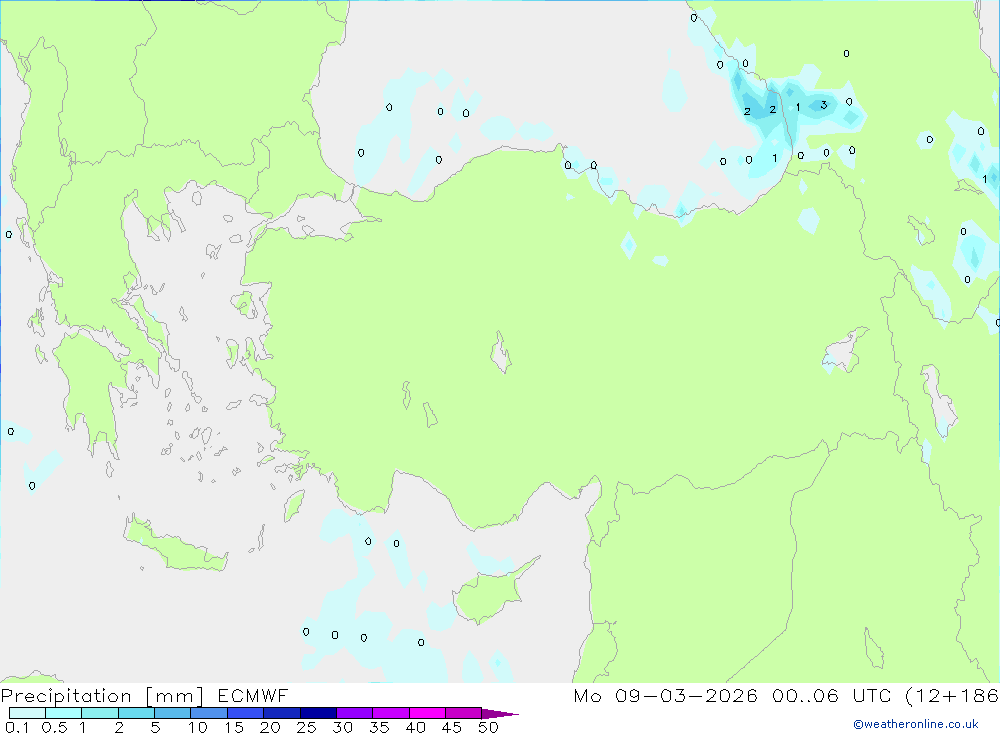This screenshot has width=1000, height=733.
Task: Pick the 45–50 mm legend swatch
Action: (x=464, y=713)
